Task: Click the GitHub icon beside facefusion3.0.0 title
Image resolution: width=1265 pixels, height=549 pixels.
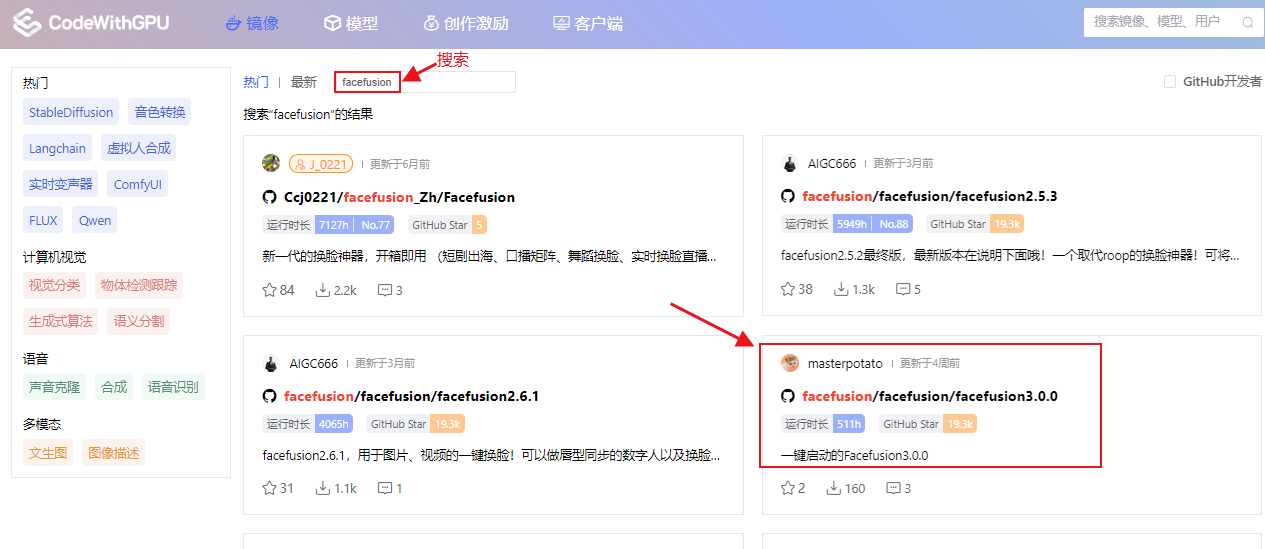Action: (788, 396)
